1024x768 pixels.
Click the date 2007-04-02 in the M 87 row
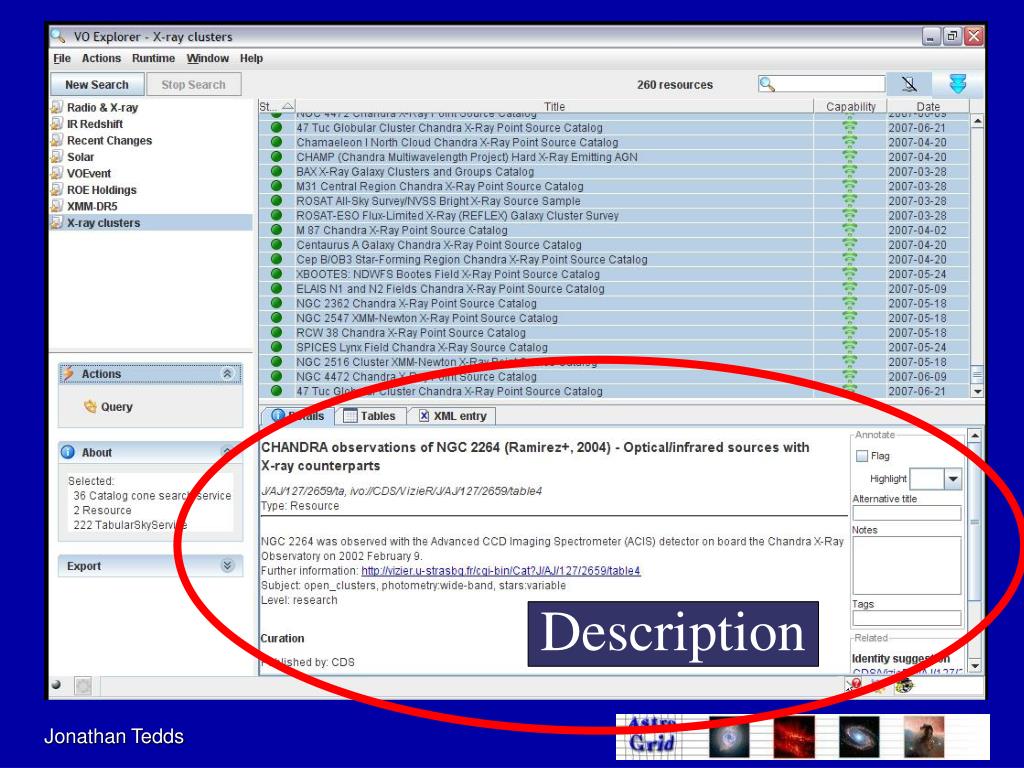[917, 230]
